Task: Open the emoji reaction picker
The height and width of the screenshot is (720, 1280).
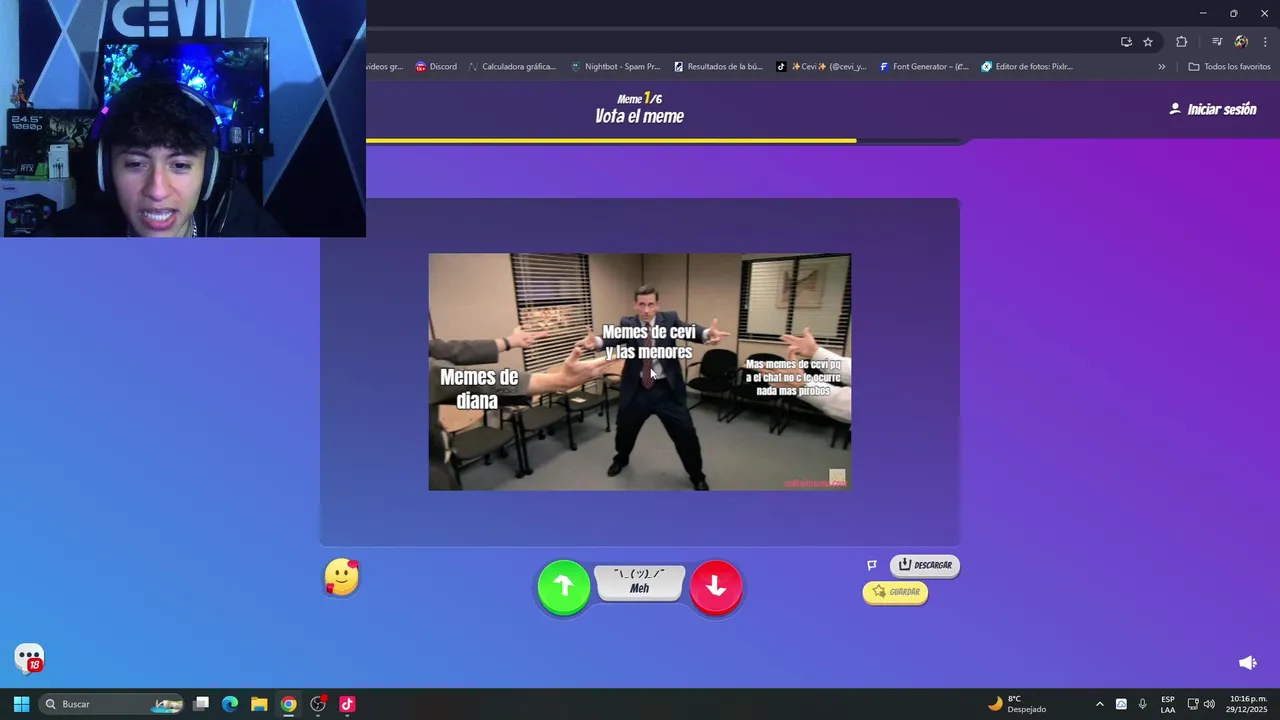Action: (x=342, y=577)
